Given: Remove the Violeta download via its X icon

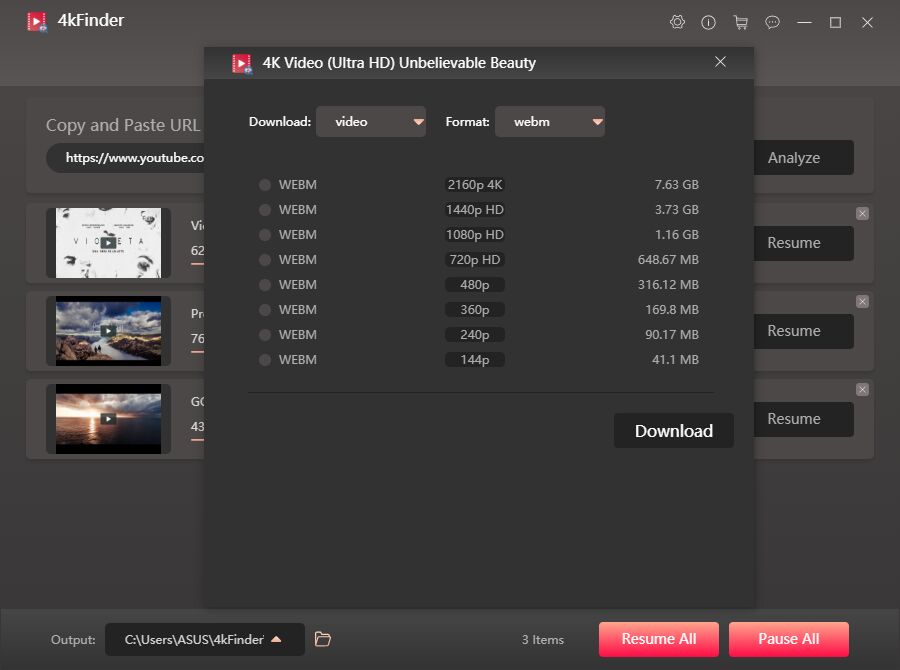Looking at the screenshot, I should point(862,213).
